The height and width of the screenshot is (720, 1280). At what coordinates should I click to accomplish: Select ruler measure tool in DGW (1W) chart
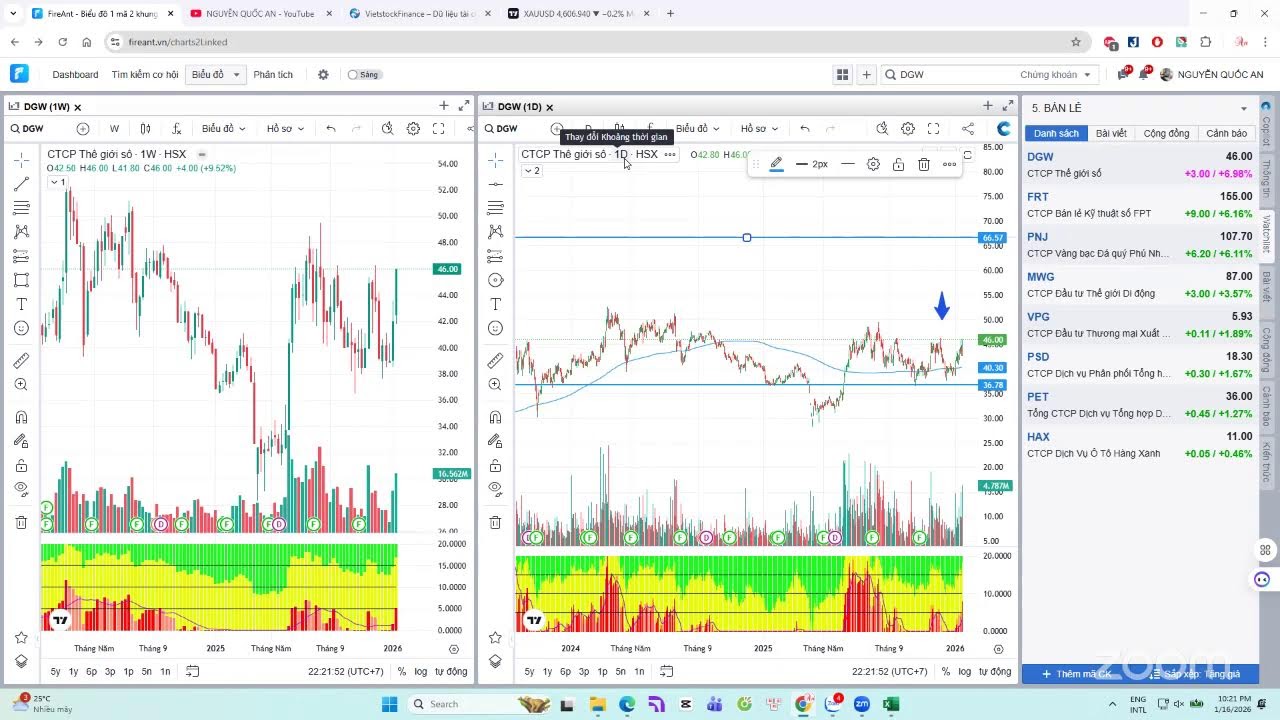[x=21, y=360]
